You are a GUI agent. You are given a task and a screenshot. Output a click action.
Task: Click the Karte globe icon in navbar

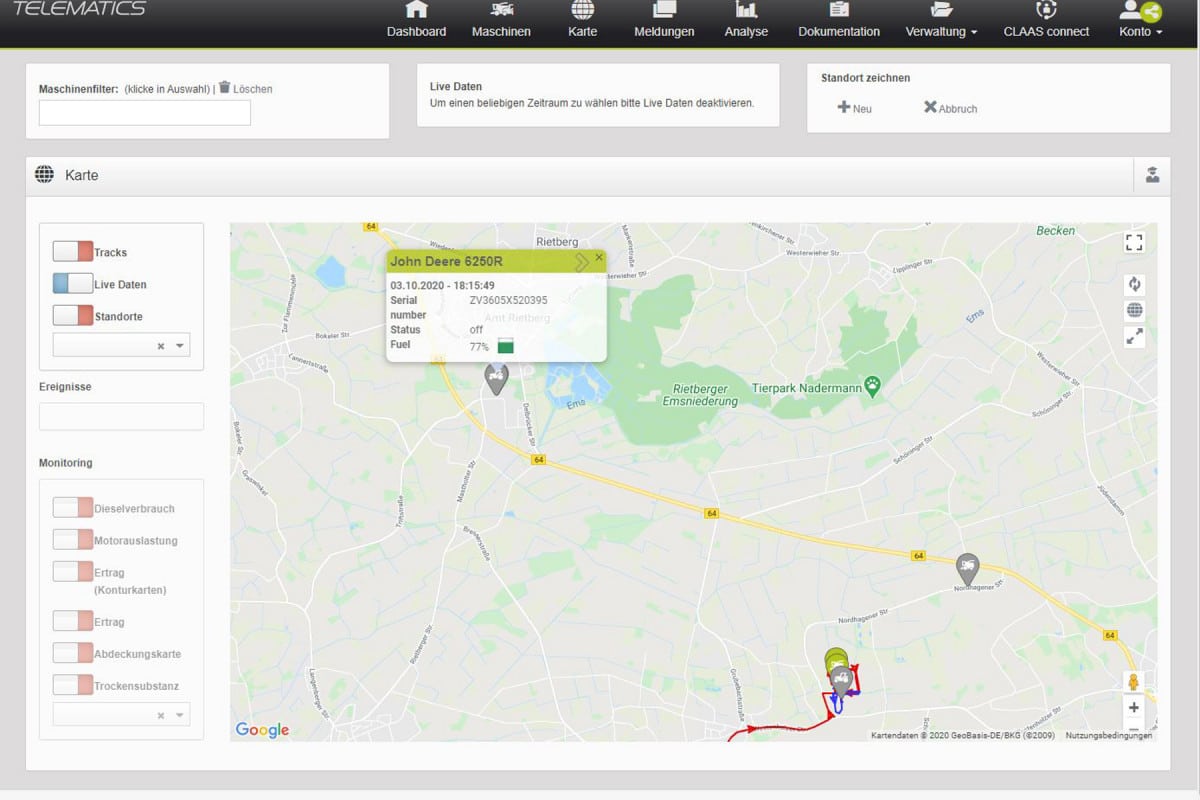582,9
